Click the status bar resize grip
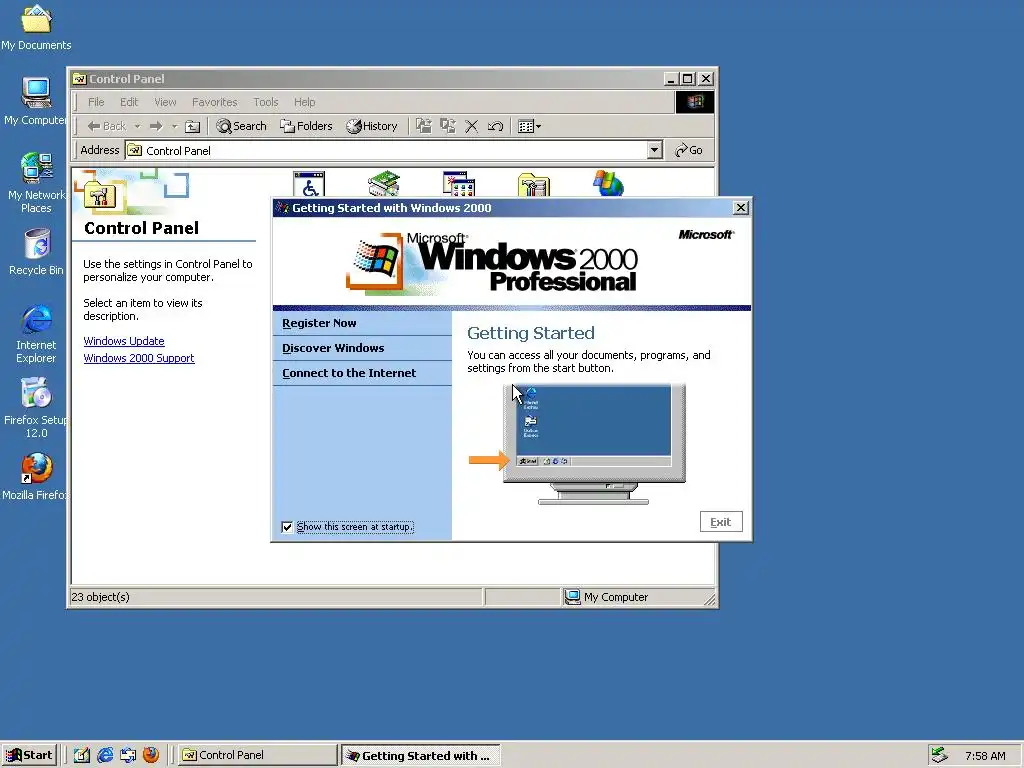Image resolution: width=1024 pixels, height=768 pixels. pos(709,599)
